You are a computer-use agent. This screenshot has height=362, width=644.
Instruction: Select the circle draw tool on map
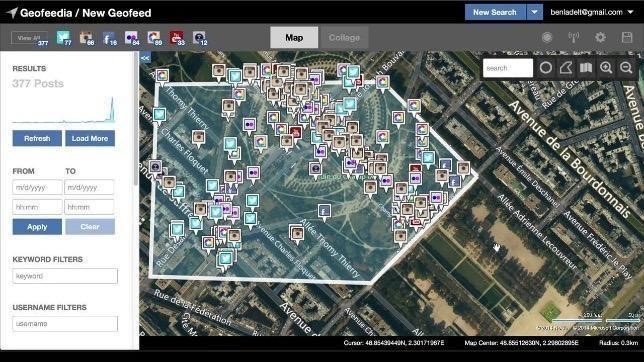click(546, 68)
